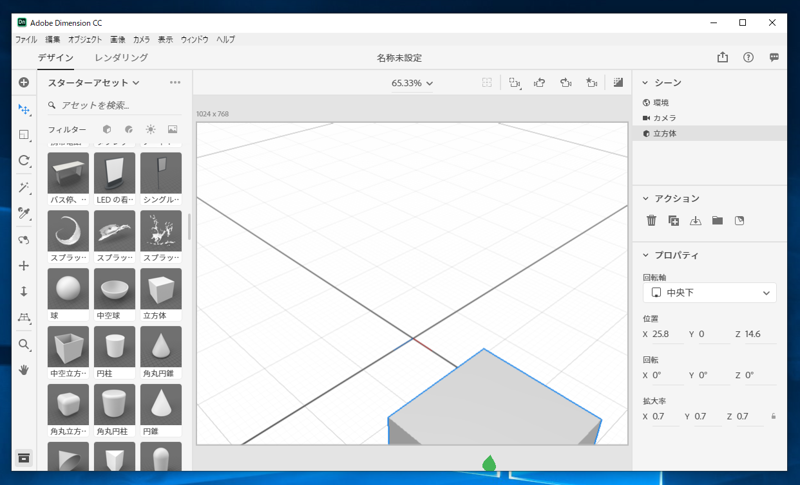Click the share/export icon in header
Screen dimensions: 800x485
point(722,57)
